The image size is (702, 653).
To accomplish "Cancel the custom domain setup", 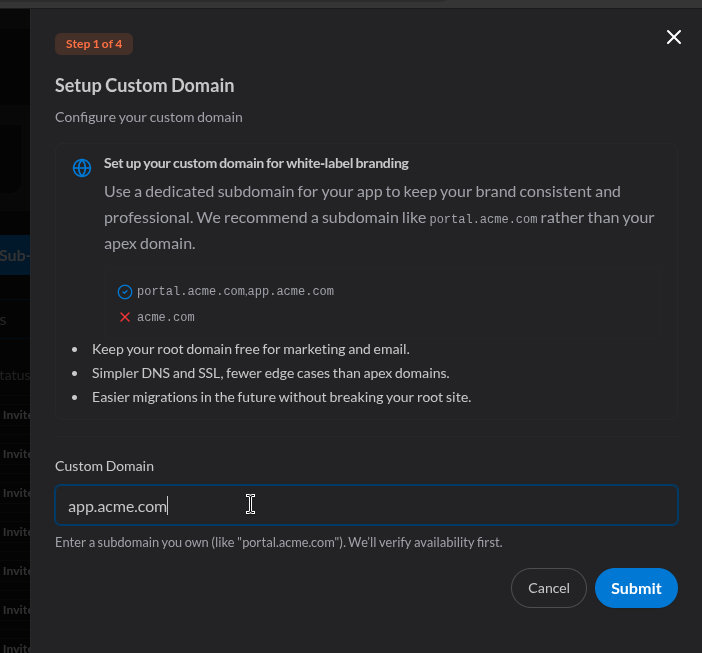I will [x=548, y=588].
